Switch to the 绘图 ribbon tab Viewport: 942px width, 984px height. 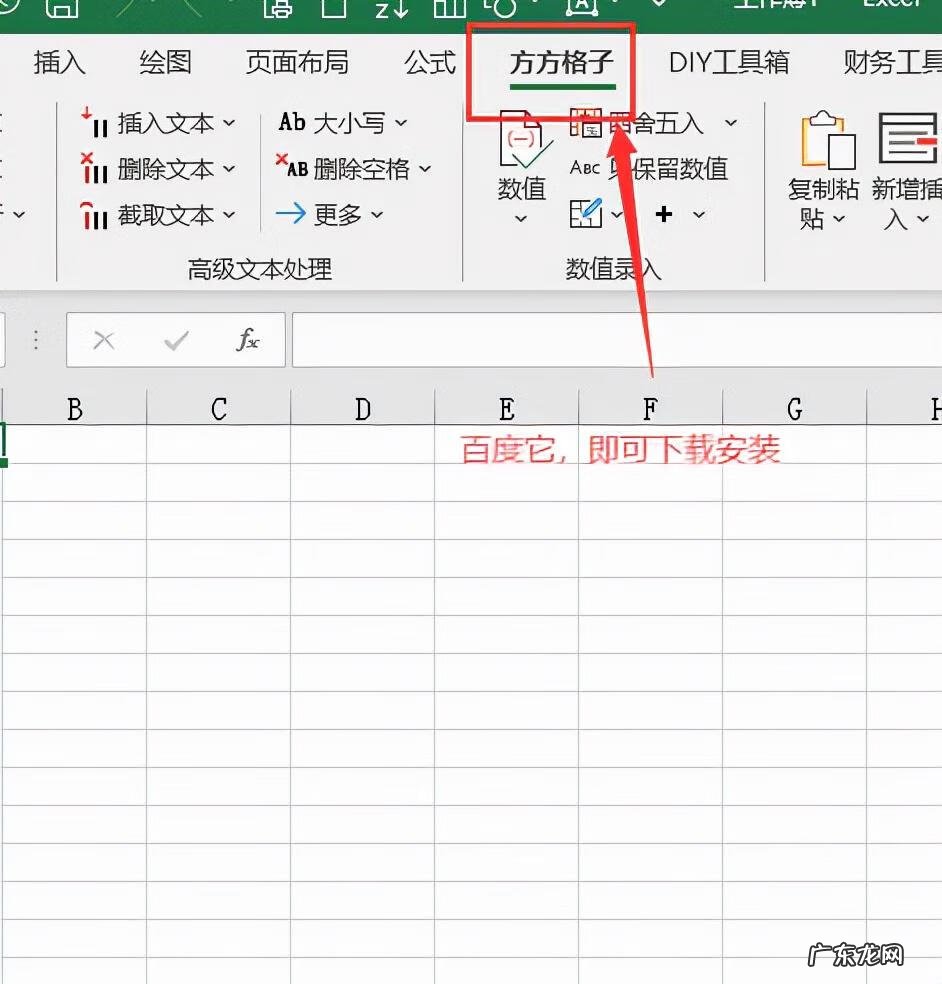click(x=165, y=63)
